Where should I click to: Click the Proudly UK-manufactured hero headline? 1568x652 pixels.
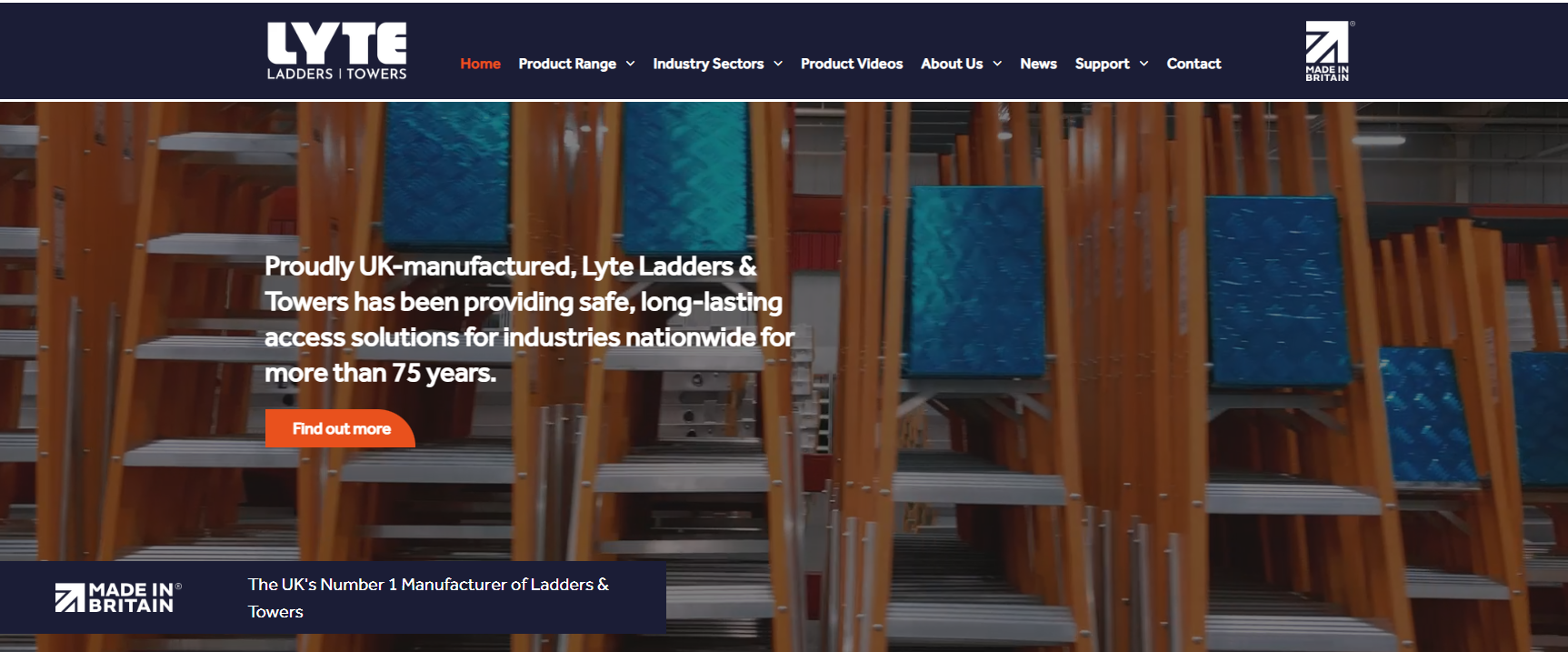click(529, 319)
